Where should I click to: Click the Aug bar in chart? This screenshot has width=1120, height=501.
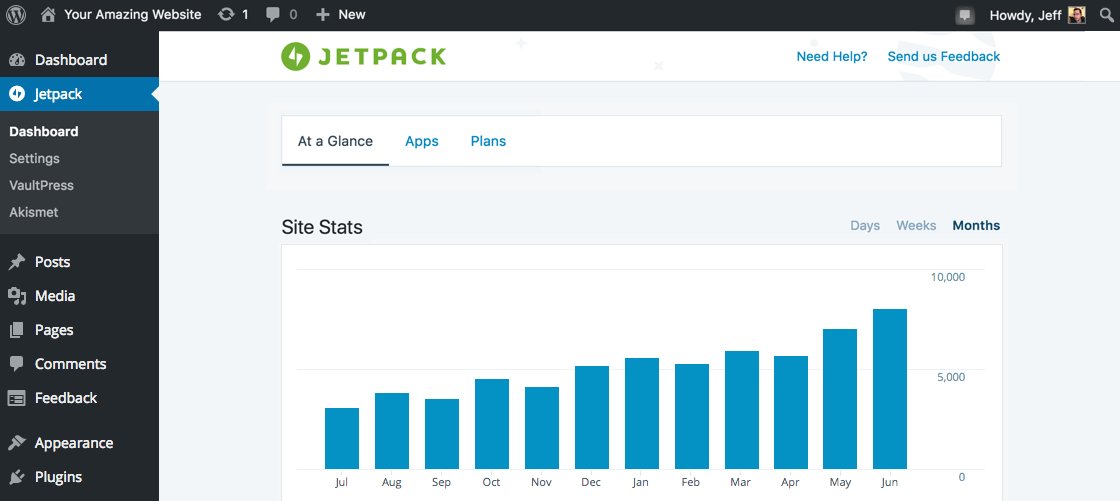click(x=391, y=431)
